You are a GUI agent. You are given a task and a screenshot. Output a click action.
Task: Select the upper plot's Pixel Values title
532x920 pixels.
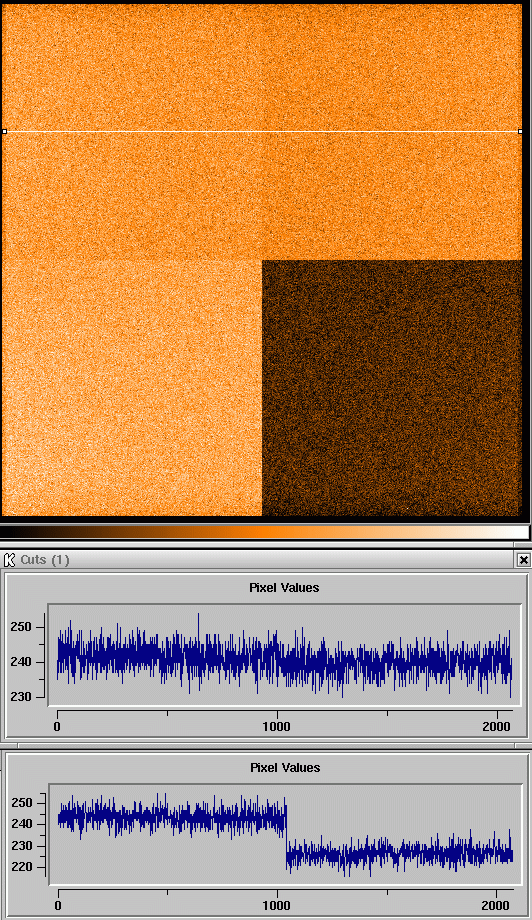284,587
